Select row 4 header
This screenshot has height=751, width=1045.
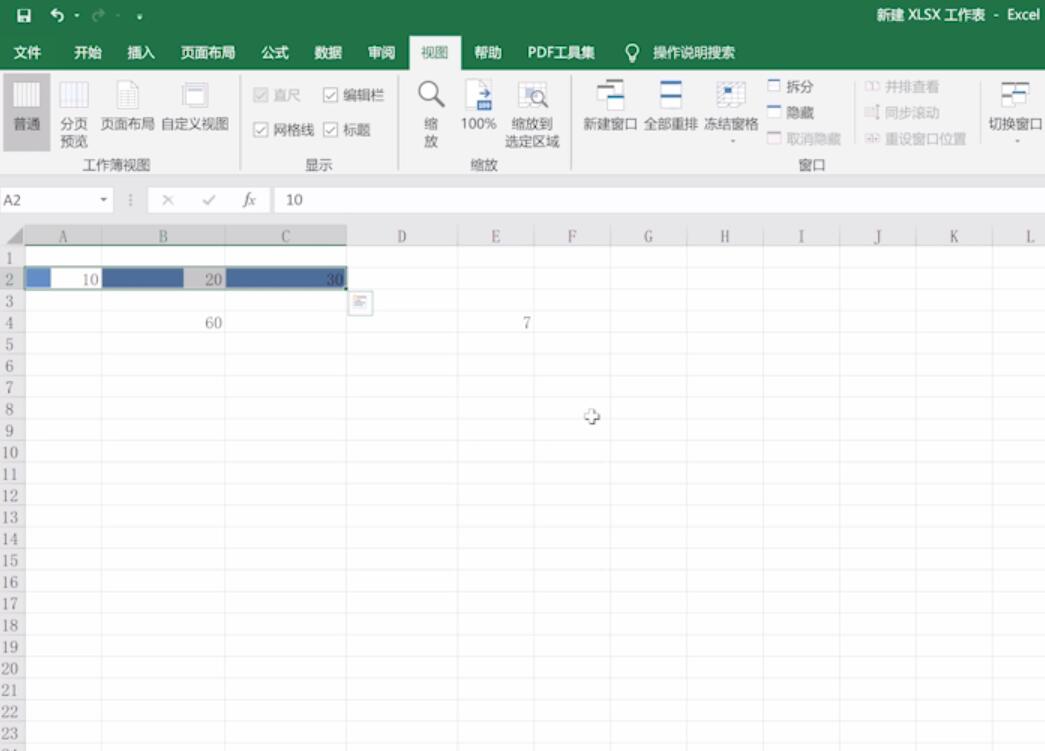click(11, 323)
